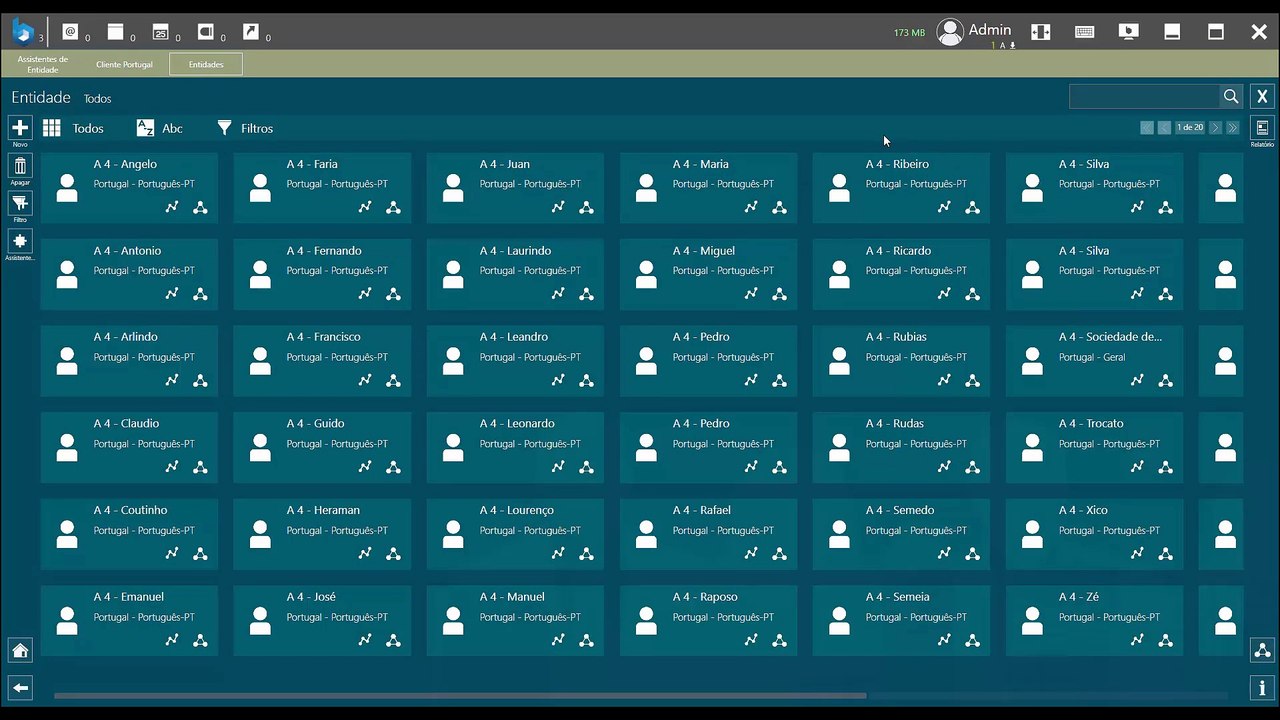Image resolution: width=1280 pixels, height=720 pixels.
Task: Switch to Assistentes de Entidade tab
Action: point(43,64)
